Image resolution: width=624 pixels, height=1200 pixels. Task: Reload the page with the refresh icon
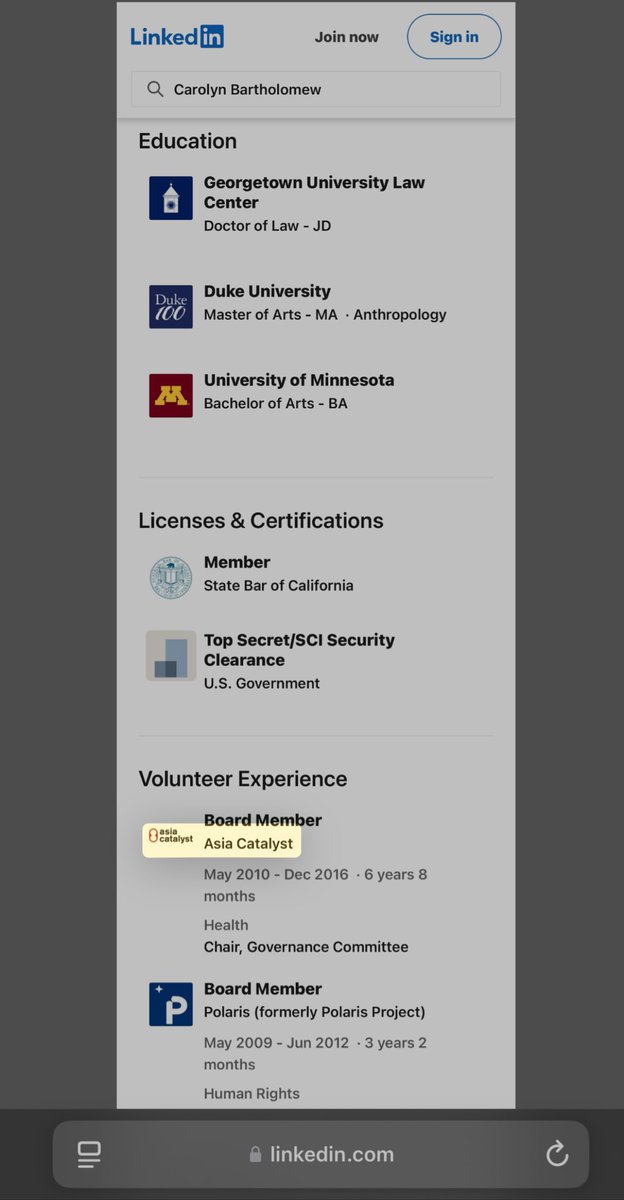(x=557, y=1154)
